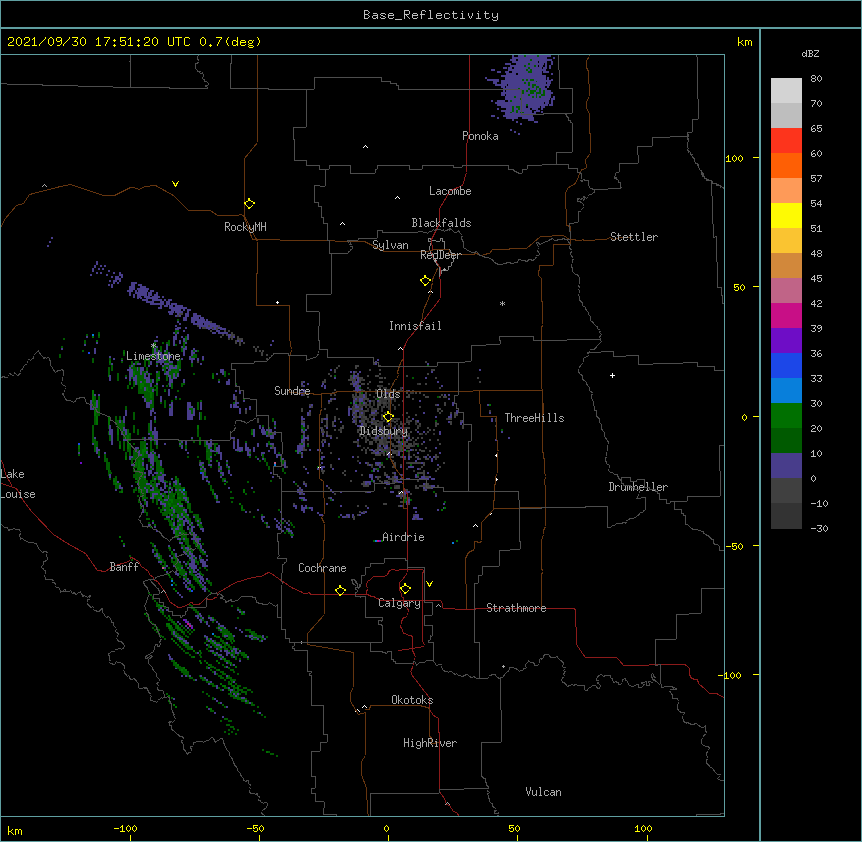Click the Banff label

(x=124, y=567)
